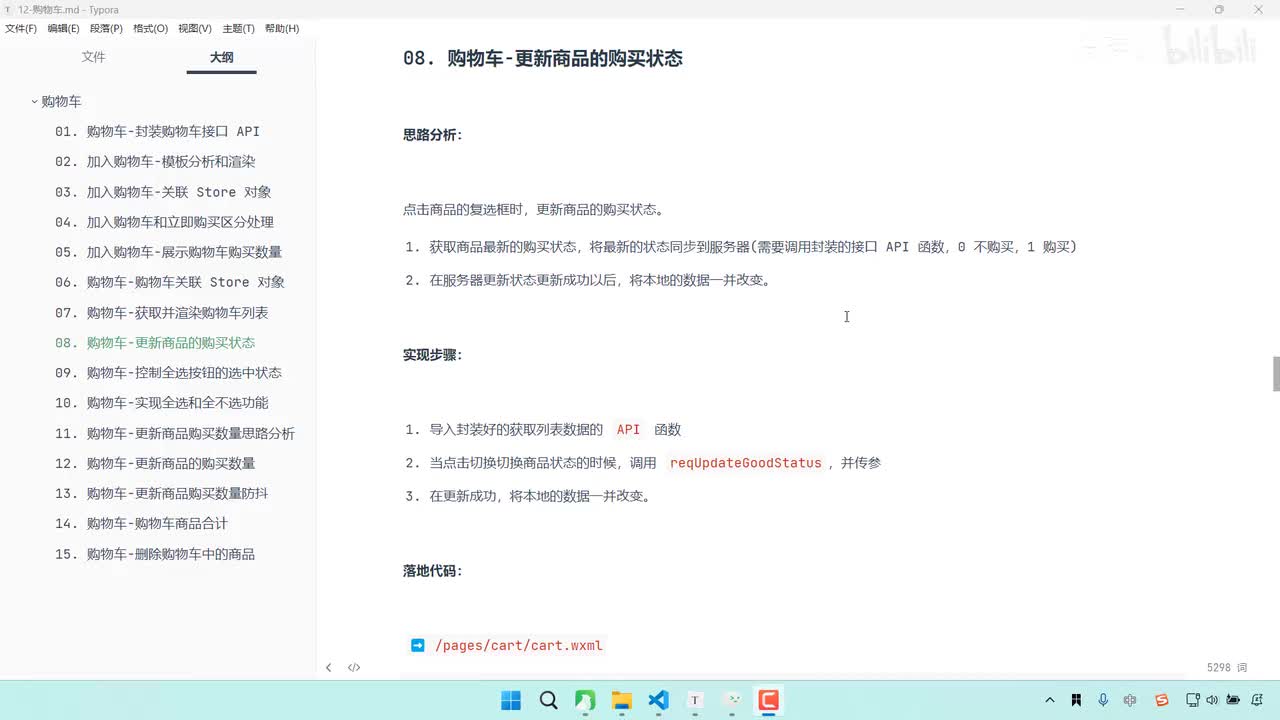The width and height of the screenshot is (1280, 720).
Task: Go to outline item 07 获取并渲染购物车列表
Action: 162,312
